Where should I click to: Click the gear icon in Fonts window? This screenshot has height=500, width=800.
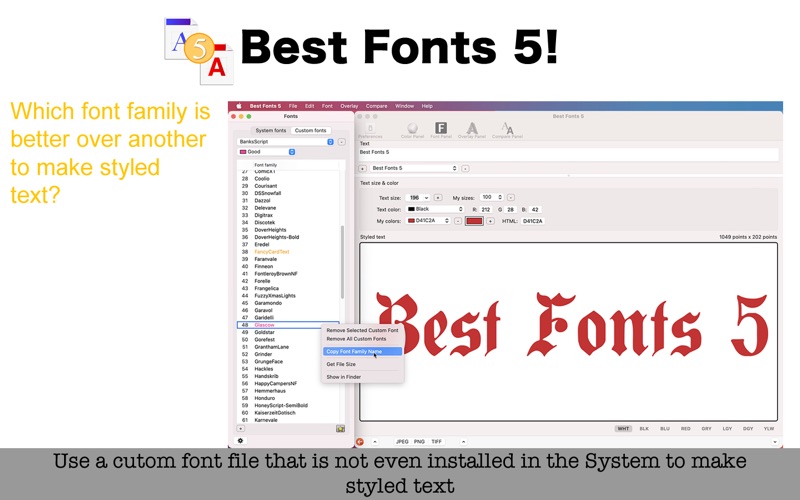tap(240, 440)
